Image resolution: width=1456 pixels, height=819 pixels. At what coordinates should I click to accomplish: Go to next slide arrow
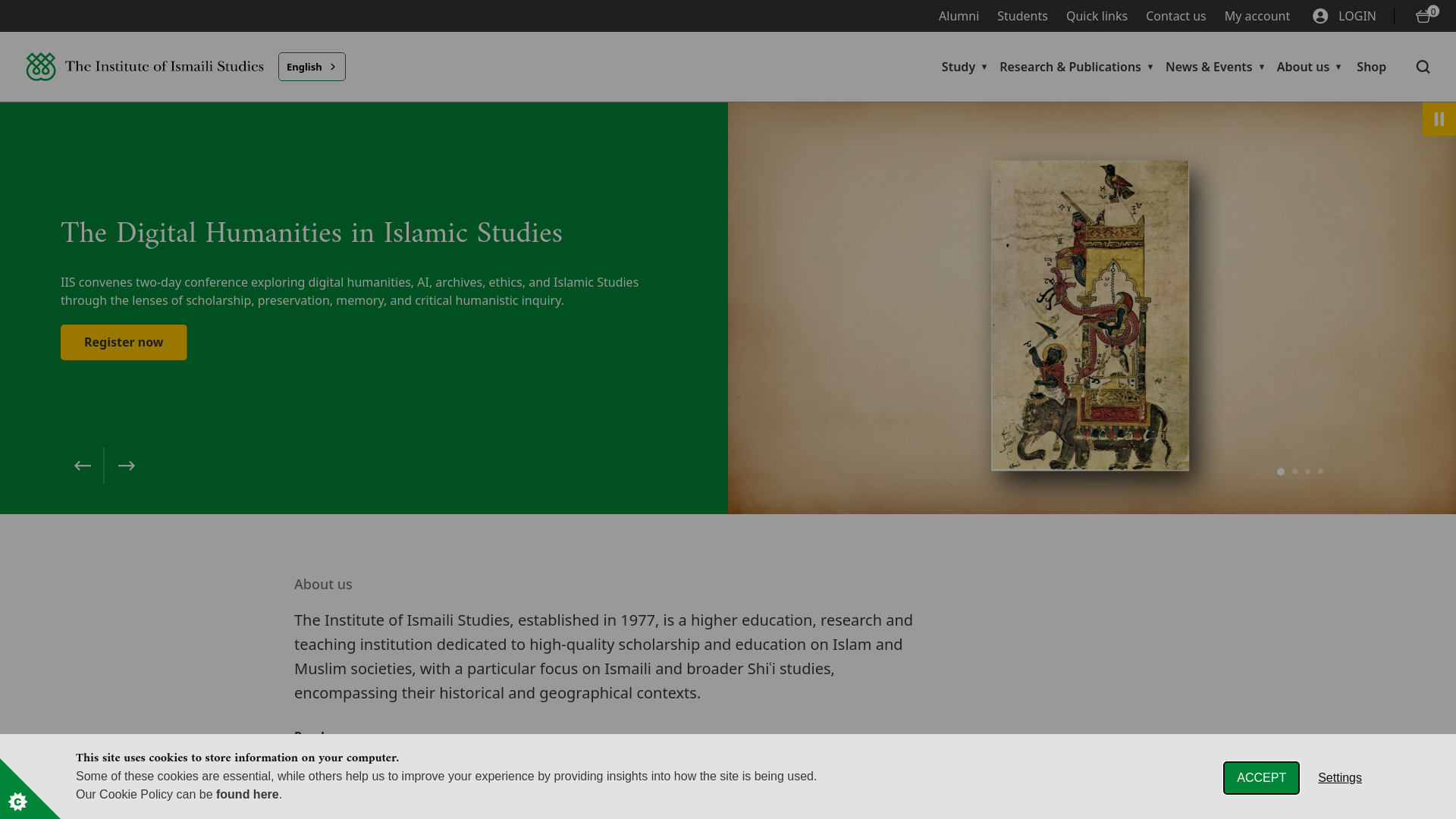pos(127,466)
